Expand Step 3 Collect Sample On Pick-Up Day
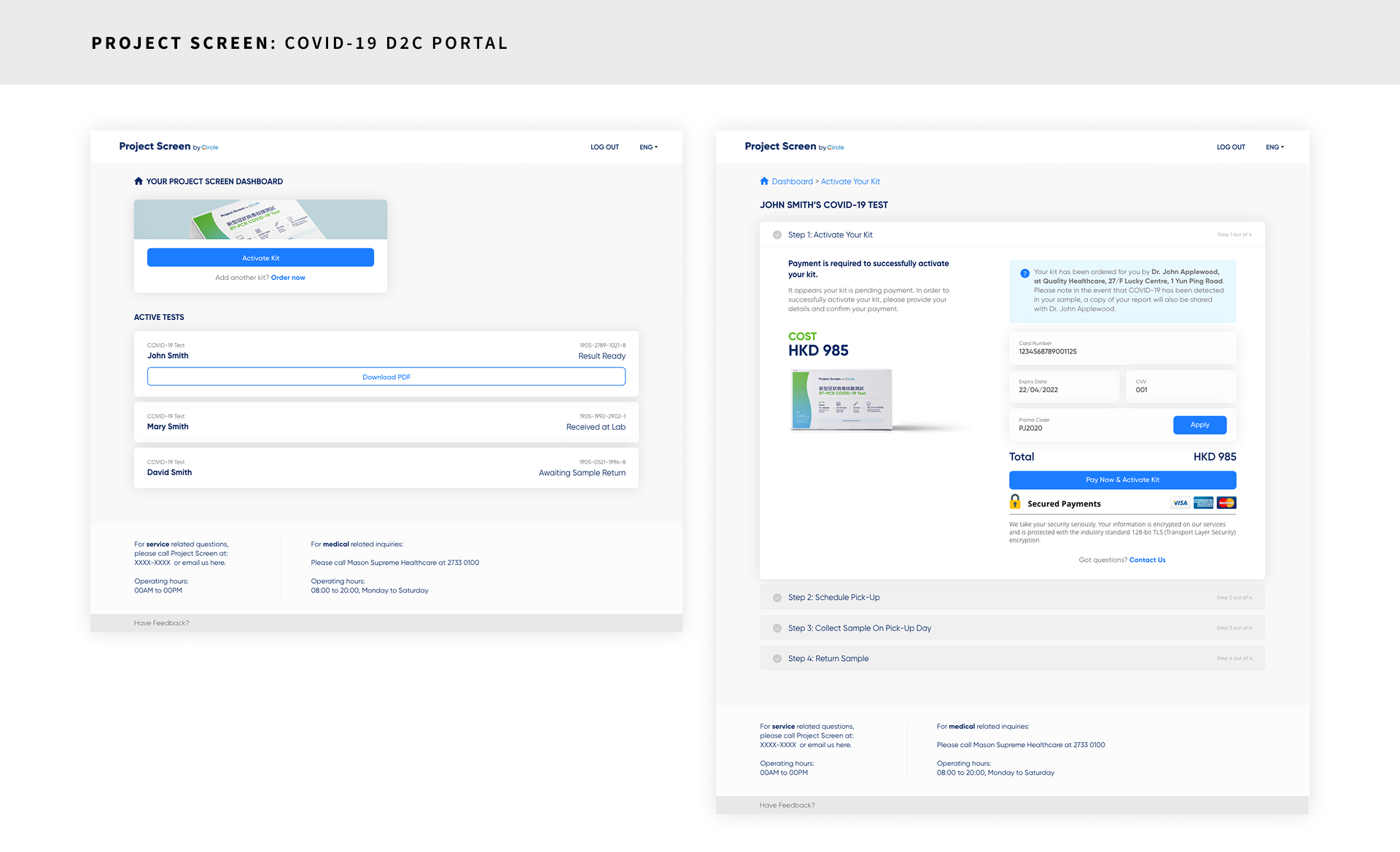The image size is (1400, 852). (859, 628)
